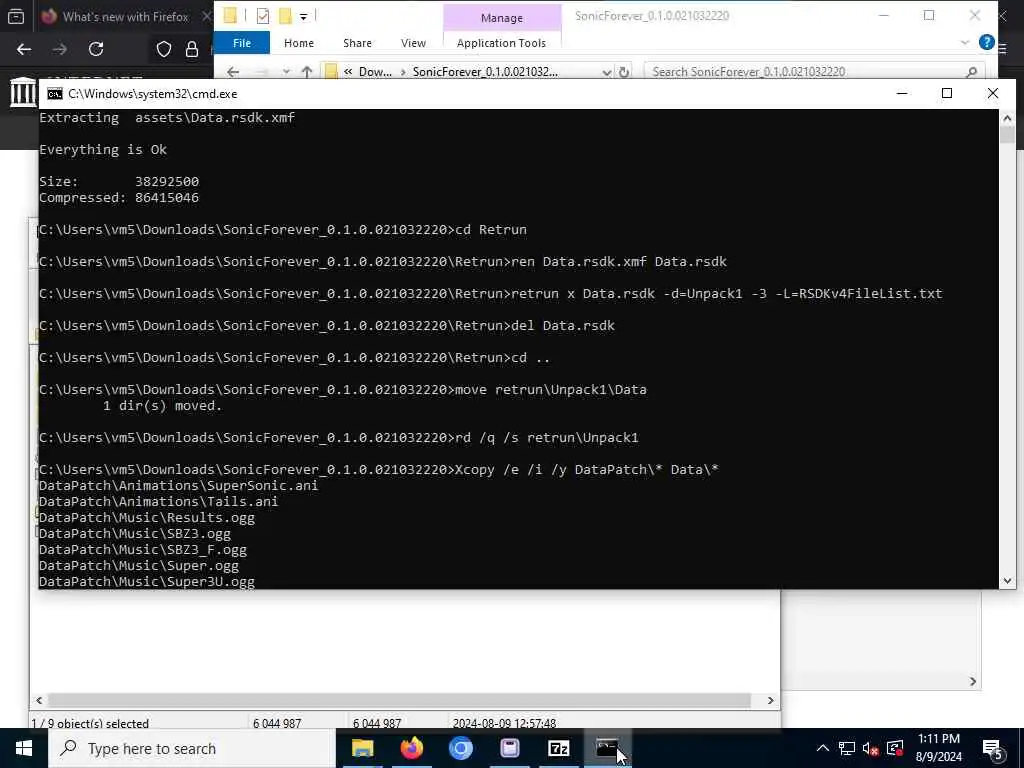The image size is (1024, 768).
Task: Click the 'DataPatch\Music\Results.ogg' line
Action: pyautogui.click(x=147, y=518)
